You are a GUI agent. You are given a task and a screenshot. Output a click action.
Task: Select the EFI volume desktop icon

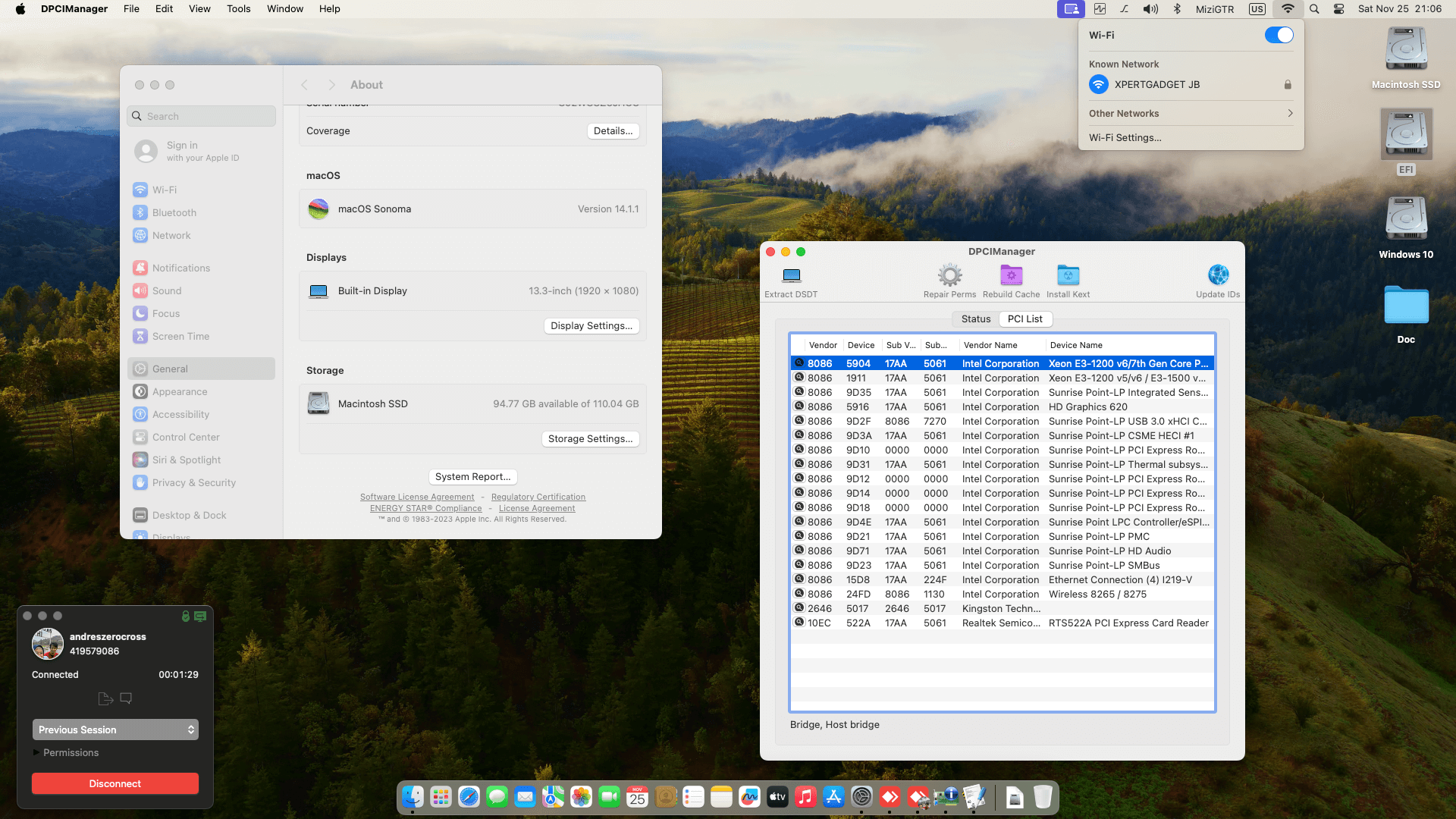point(1406,134)
